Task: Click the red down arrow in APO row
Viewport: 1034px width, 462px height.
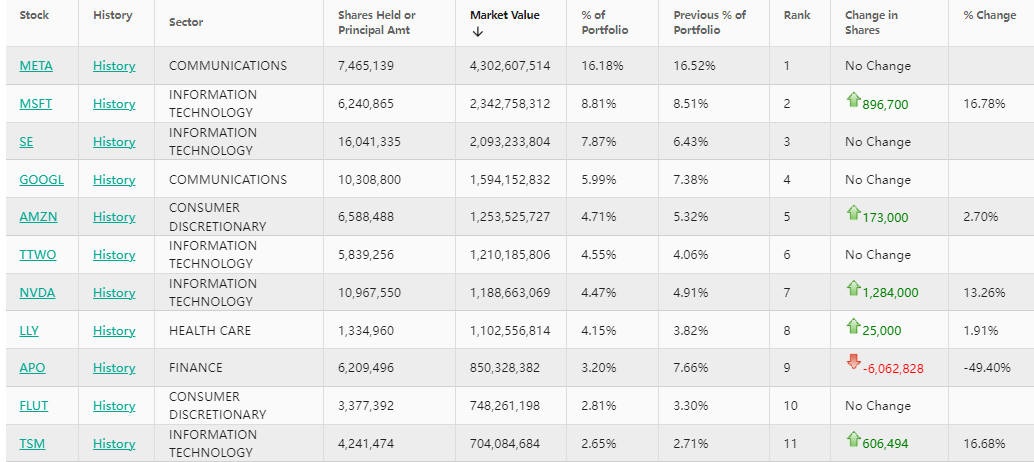Action: pos(853,363)
